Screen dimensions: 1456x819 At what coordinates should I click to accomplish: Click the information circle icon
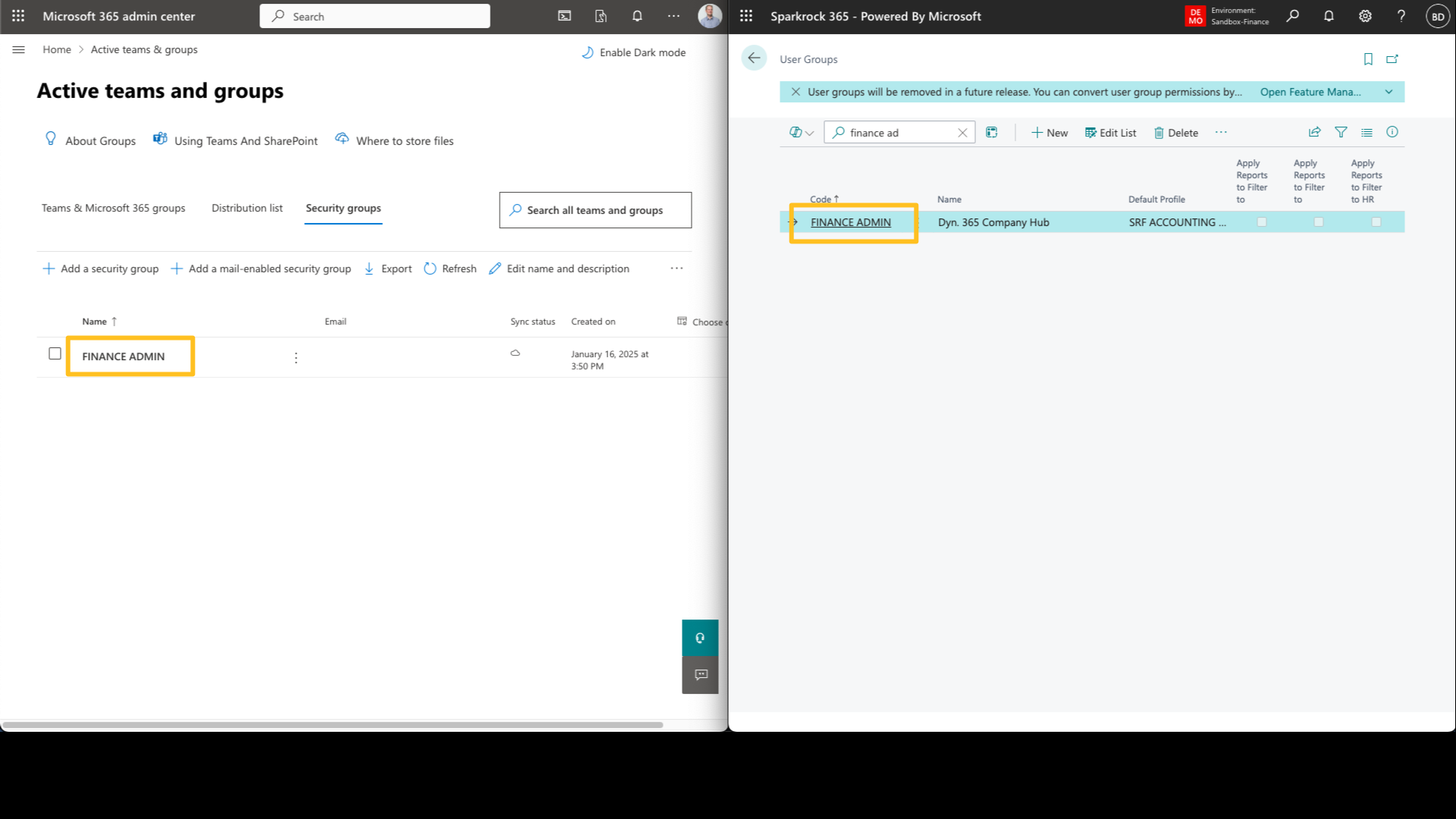(x=1392, y=132)
